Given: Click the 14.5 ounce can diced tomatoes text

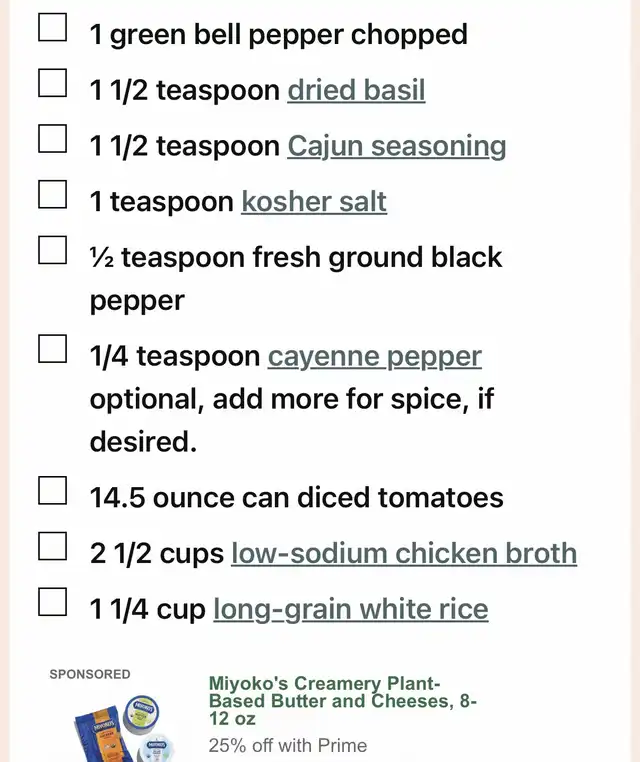Looking at the screenshot, I should point(296,498).
